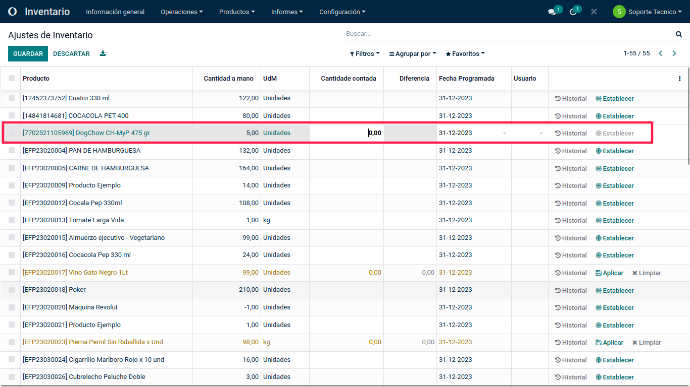Establecer quantity for Poker row
The height and width of the screenshot is (387, 690).
(x=615, y=290)
